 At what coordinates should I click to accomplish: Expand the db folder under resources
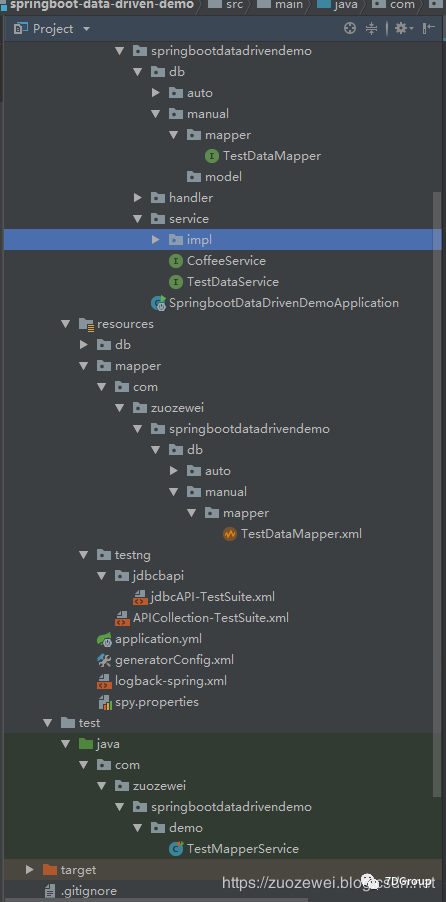(x=83, y=345)
